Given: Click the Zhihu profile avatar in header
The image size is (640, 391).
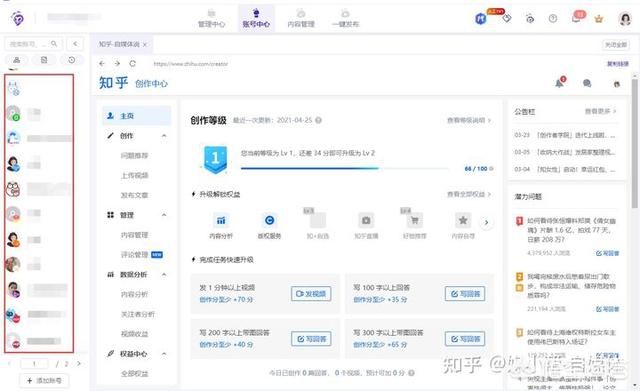Looking at the screenshot, I should [617, 84].
